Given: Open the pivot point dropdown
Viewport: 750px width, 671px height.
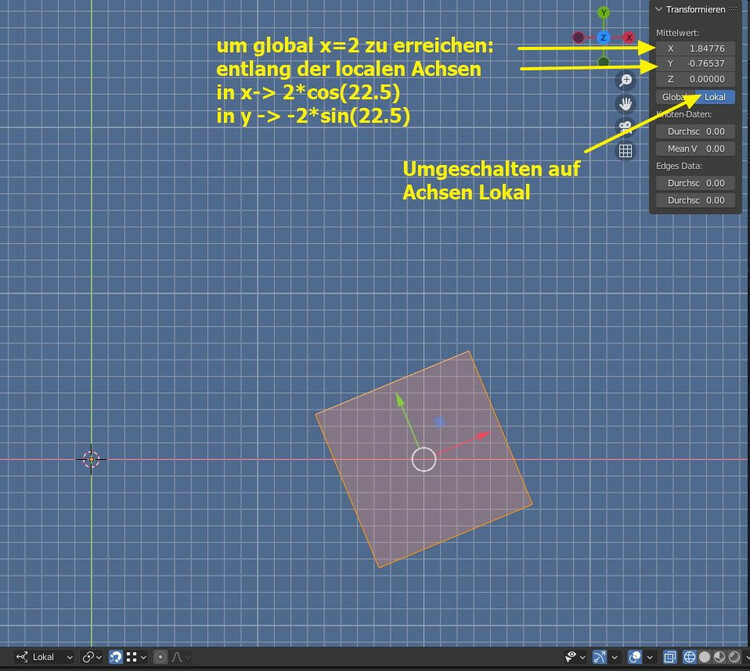Looking at the screenshot, I should [x=91, y=657].
